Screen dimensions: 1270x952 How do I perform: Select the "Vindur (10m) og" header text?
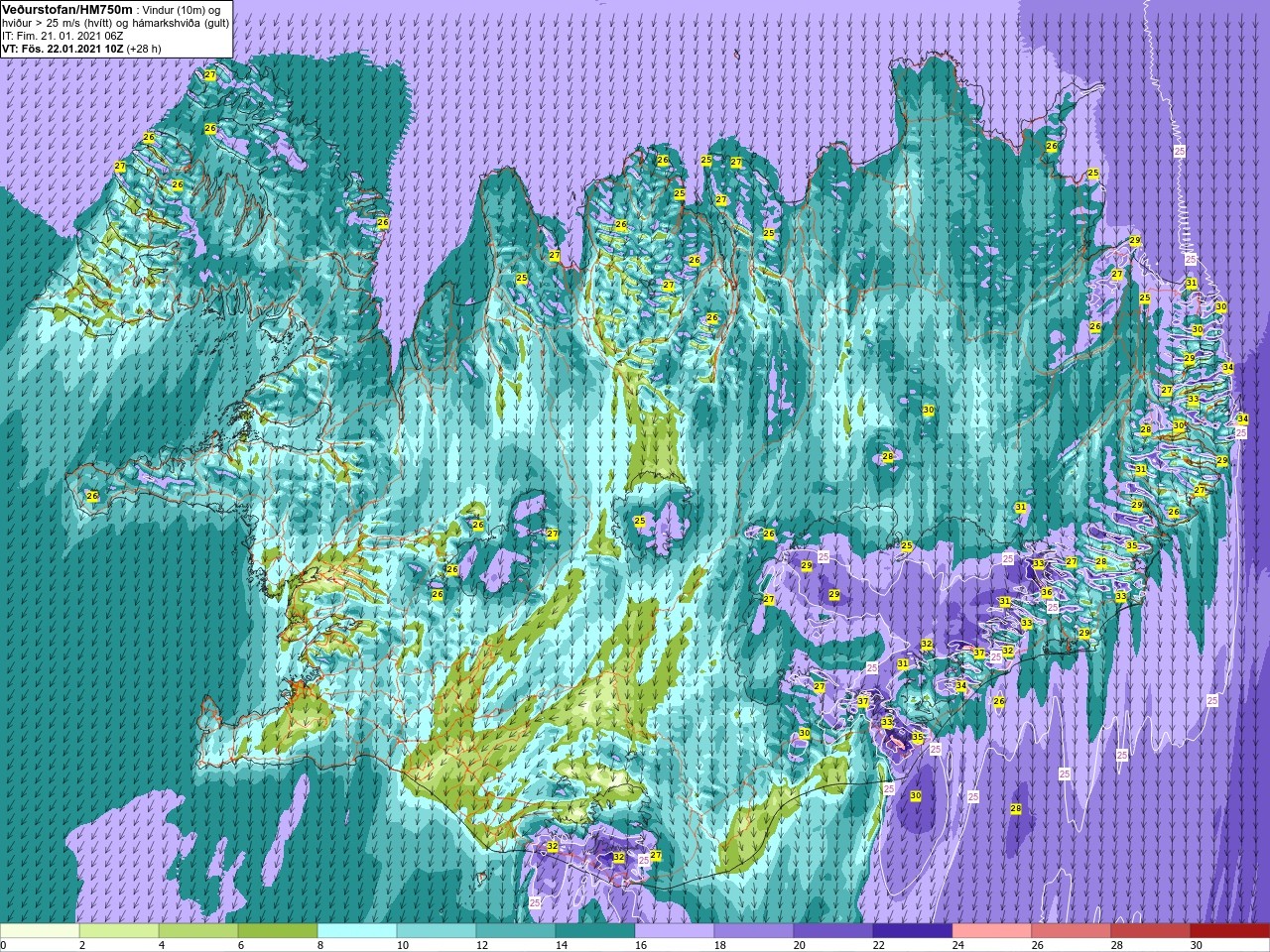pyautogui.click(x=181, y=9)
